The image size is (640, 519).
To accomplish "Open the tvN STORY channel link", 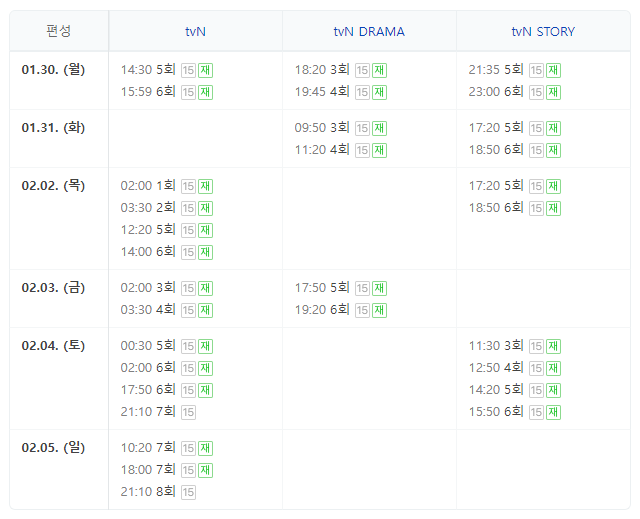I will (543, 31).
